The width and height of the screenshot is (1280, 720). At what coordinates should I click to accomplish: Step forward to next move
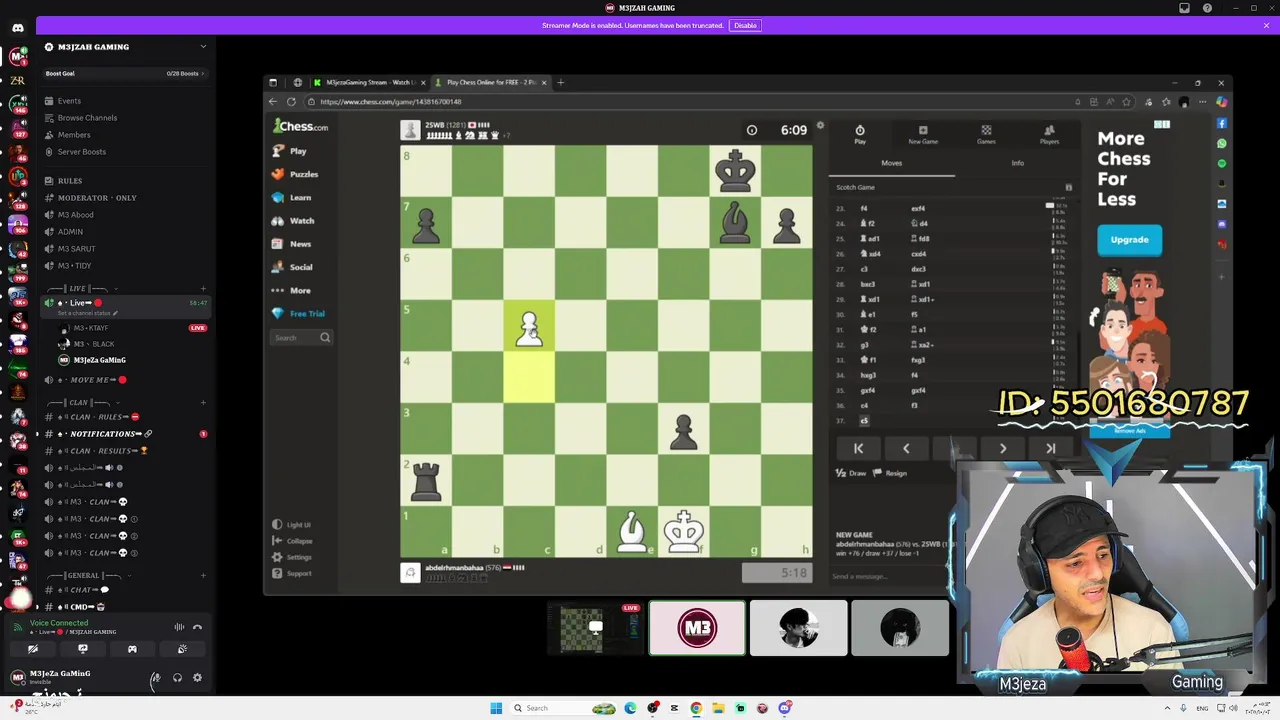(1002, 449)
